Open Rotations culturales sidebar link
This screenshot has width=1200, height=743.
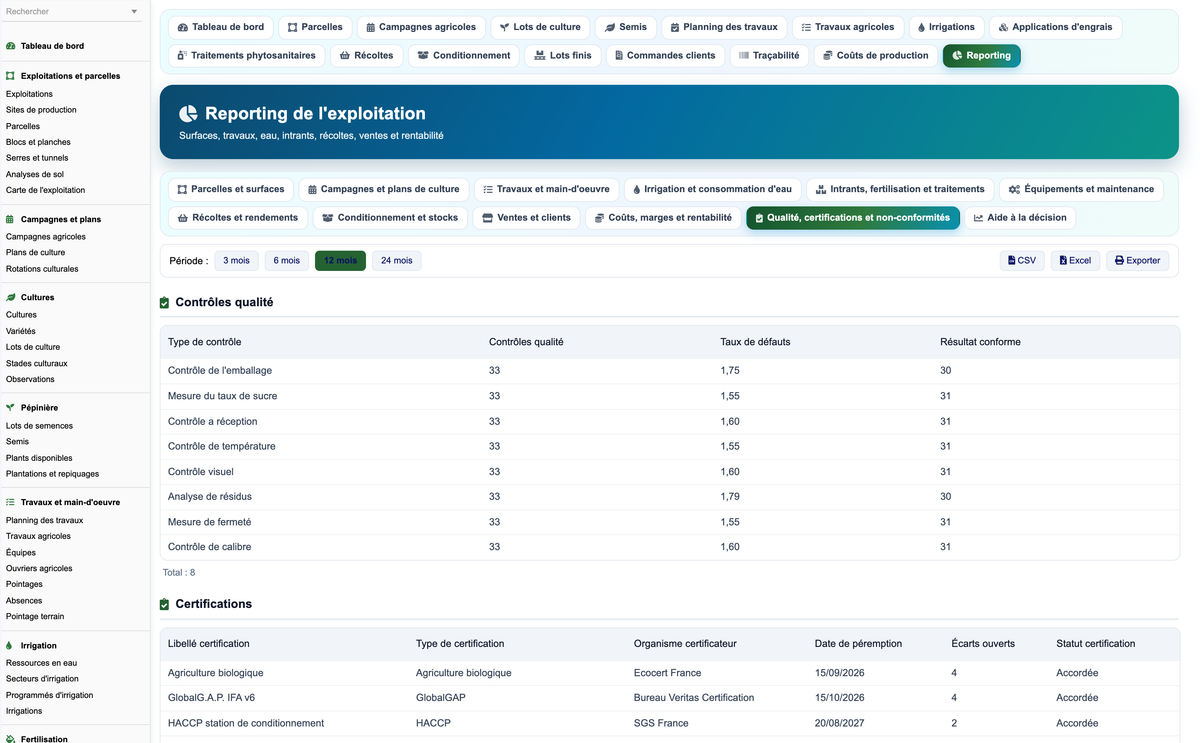pyautogui.click(x=42, y=269)
